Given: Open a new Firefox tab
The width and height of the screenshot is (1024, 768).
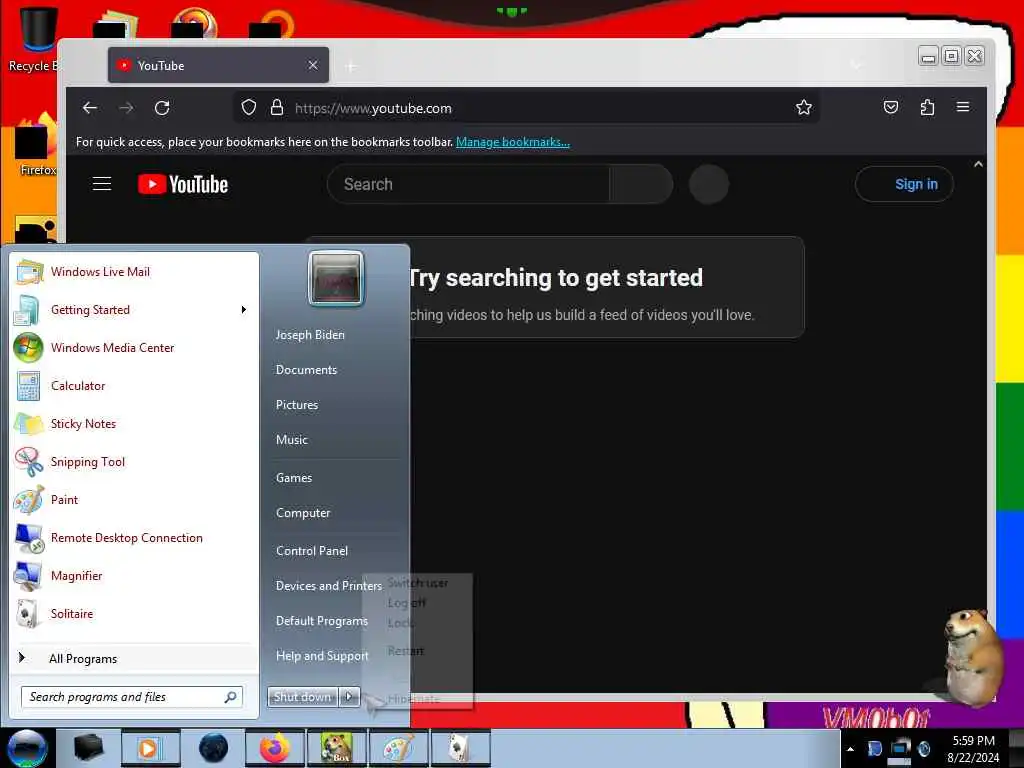Looking at the screenshot, I should pyautogui.click(x=351, y=66).
